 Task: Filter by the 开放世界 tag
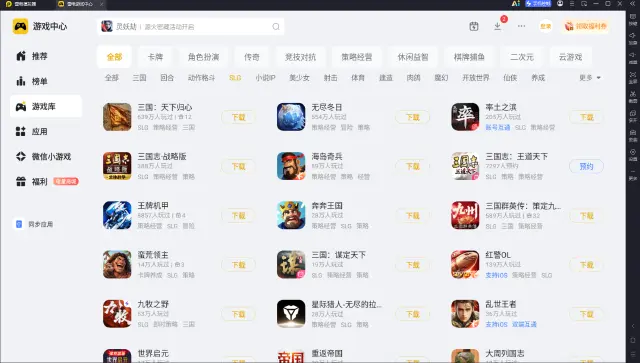coord(476,78)
